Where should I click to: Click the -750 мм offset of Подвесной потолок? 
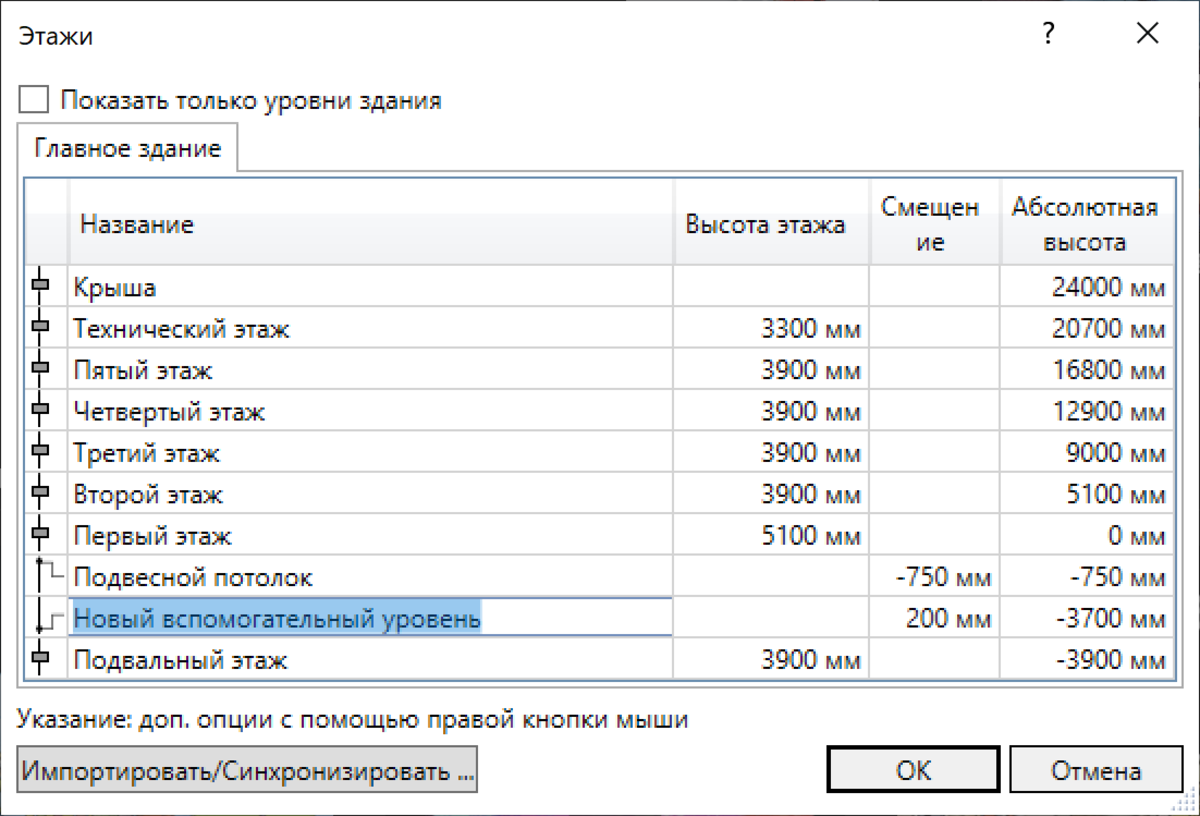935,577
